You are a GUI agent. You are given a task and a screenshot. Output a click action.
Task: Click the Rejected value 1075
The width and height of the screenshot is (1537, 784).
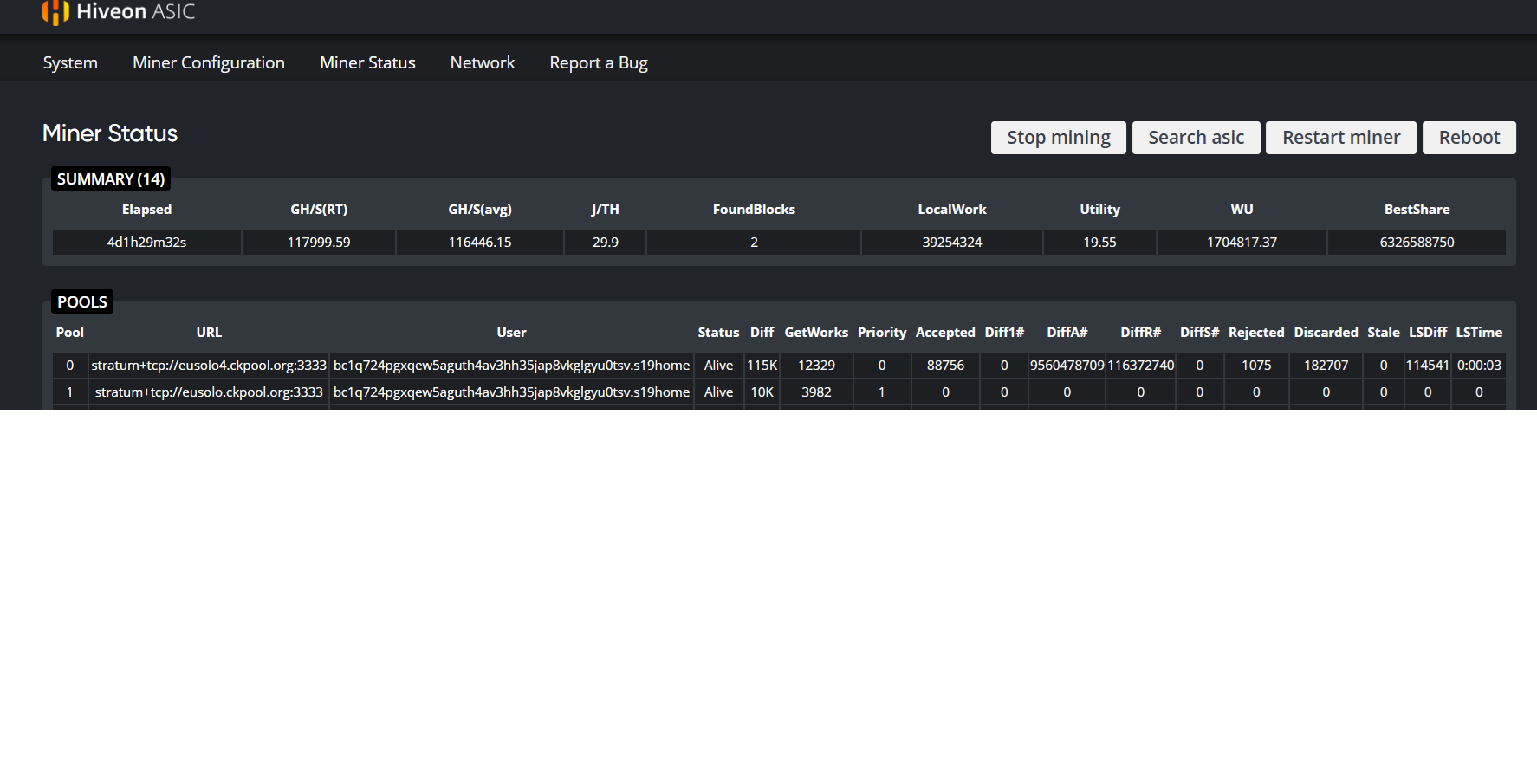(1255, 366)
